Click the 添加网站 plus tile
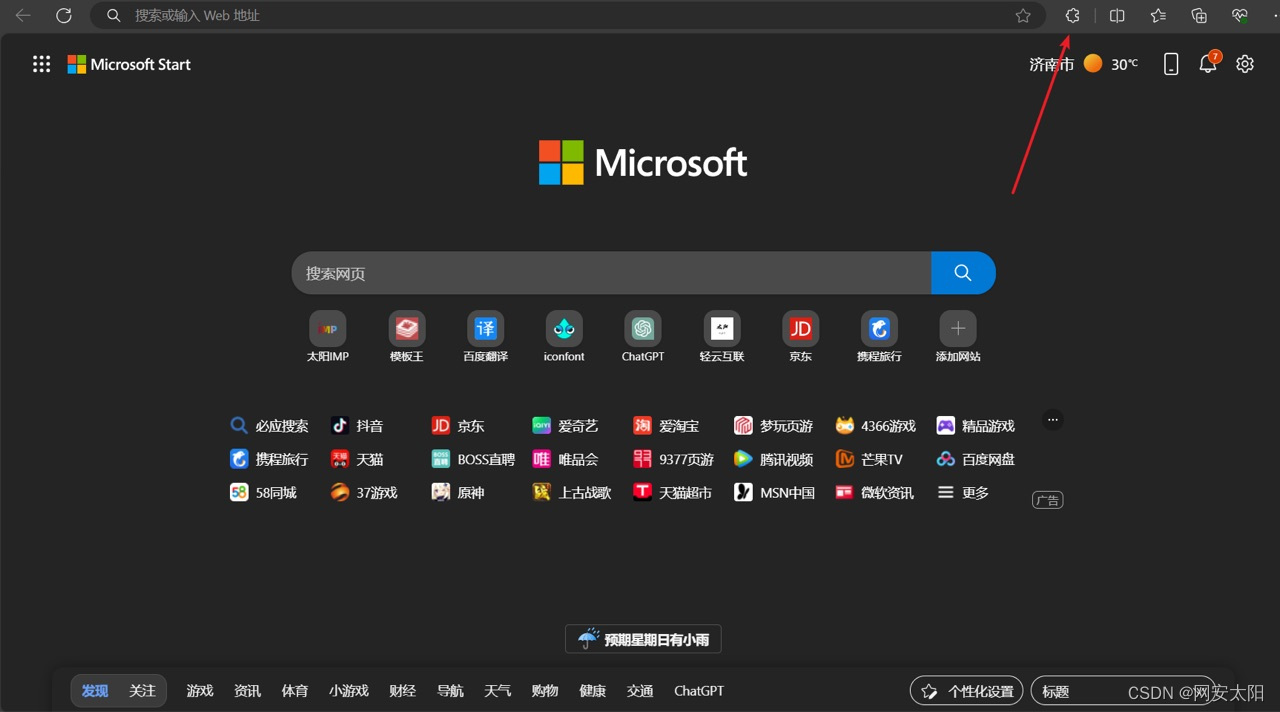 tap(958, 337)
